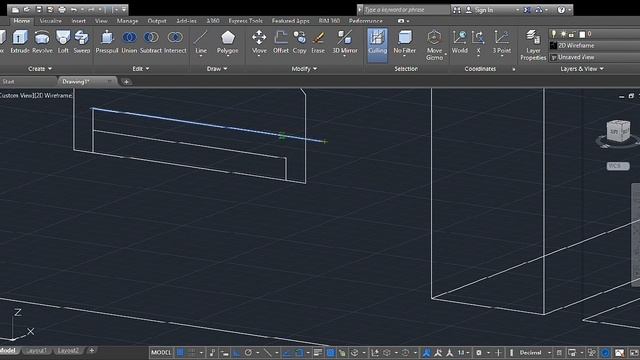The width and height of the screenshot is (640, 360).
Task: Expand the Layers & View panel
Action: 582,69
